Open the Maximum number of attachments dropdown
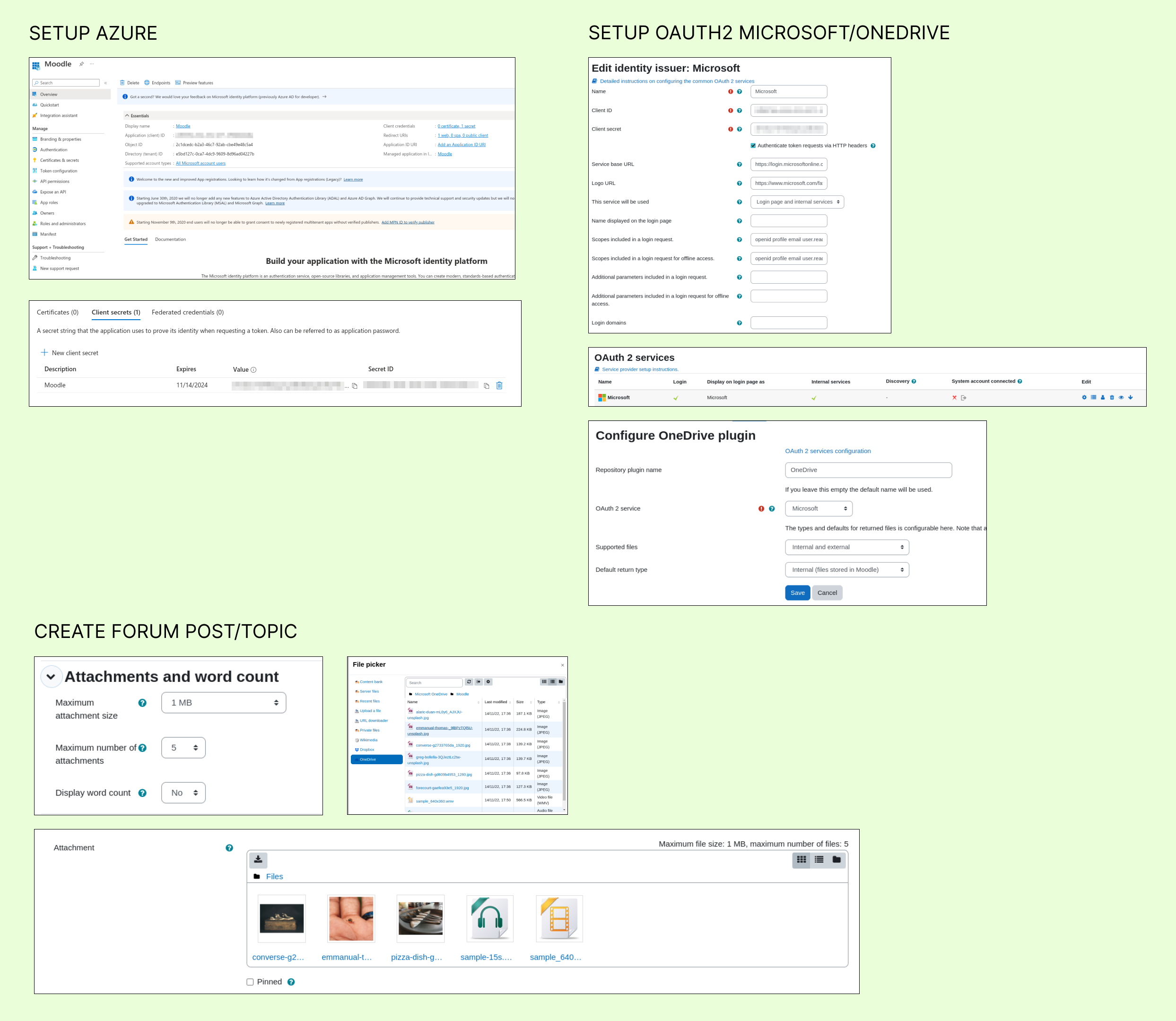 183,748
